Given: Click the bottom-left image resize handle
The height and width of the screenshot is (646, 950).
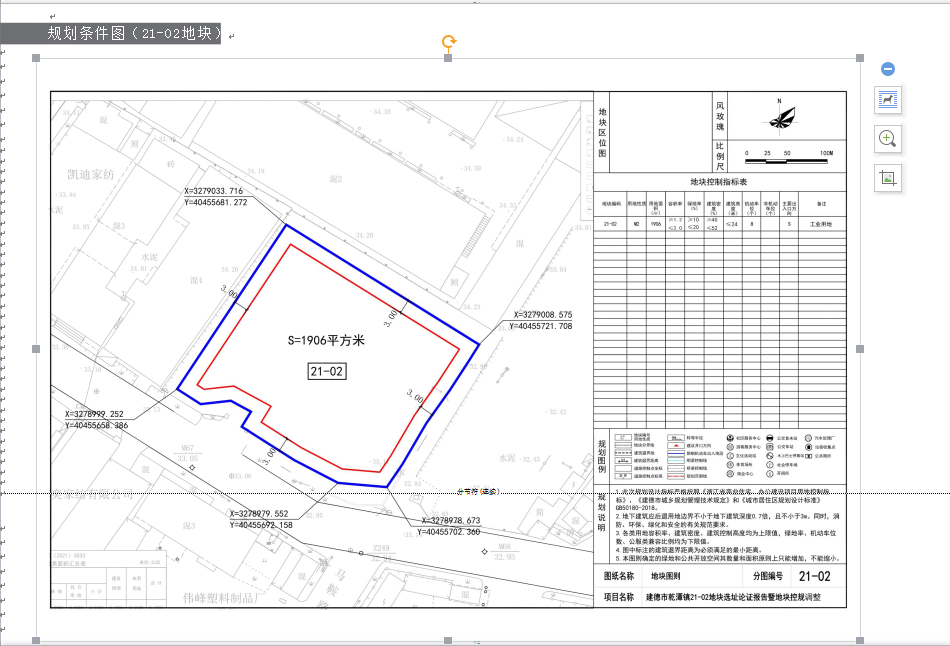Looking at the screenshot, I should tap(37, 639).
